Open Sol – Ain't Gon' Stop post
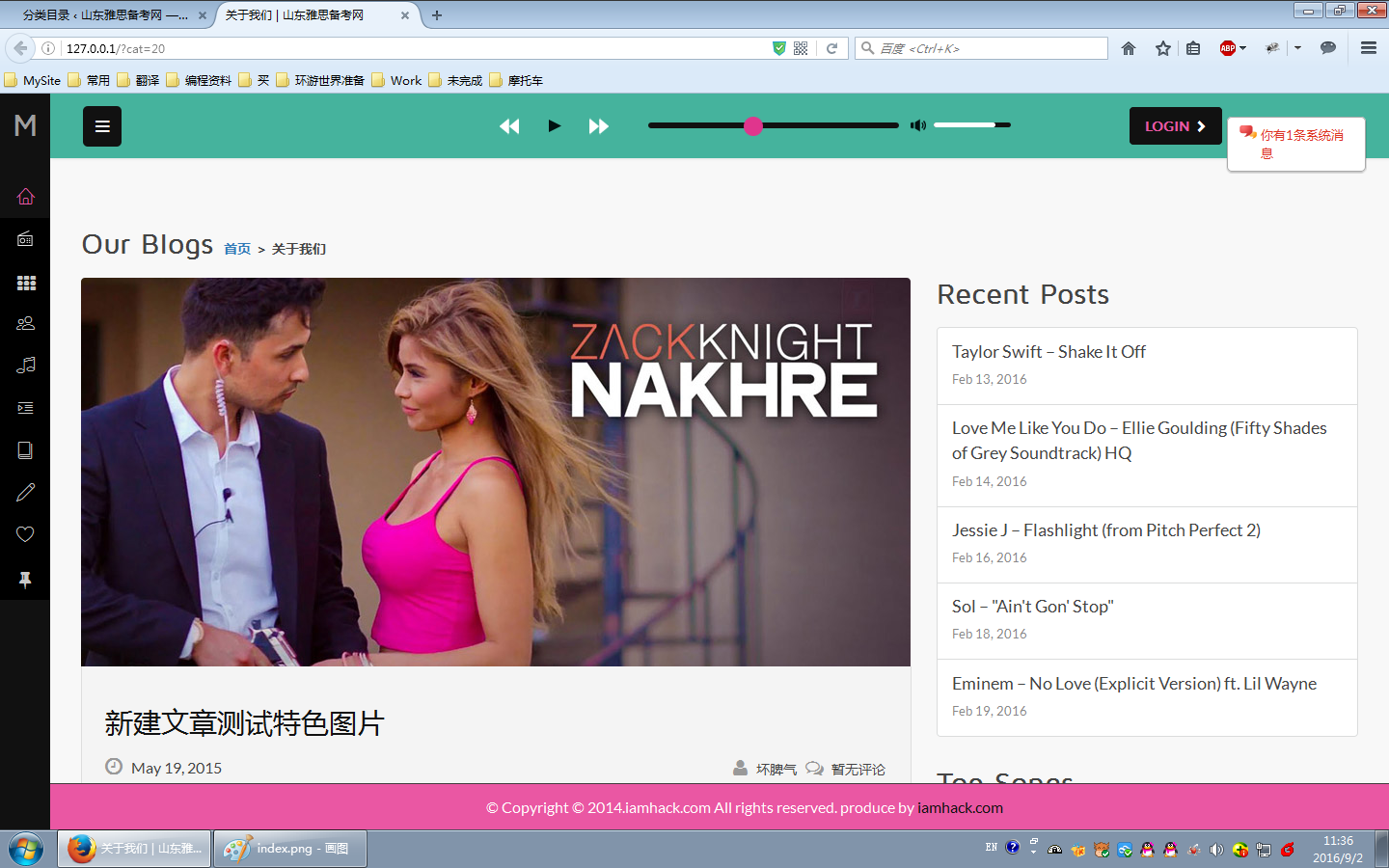The width and height of the screenshot is (1389, 868). (1032, 607)
